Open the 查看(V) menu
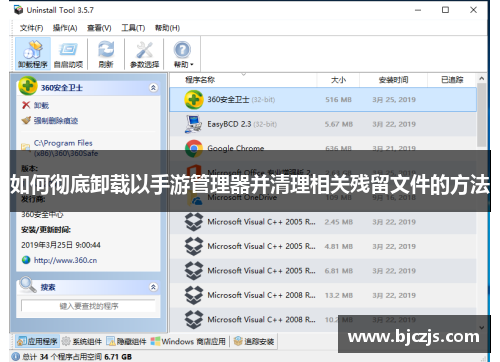This screenshot has width=500, height=362. pos(99,28)
